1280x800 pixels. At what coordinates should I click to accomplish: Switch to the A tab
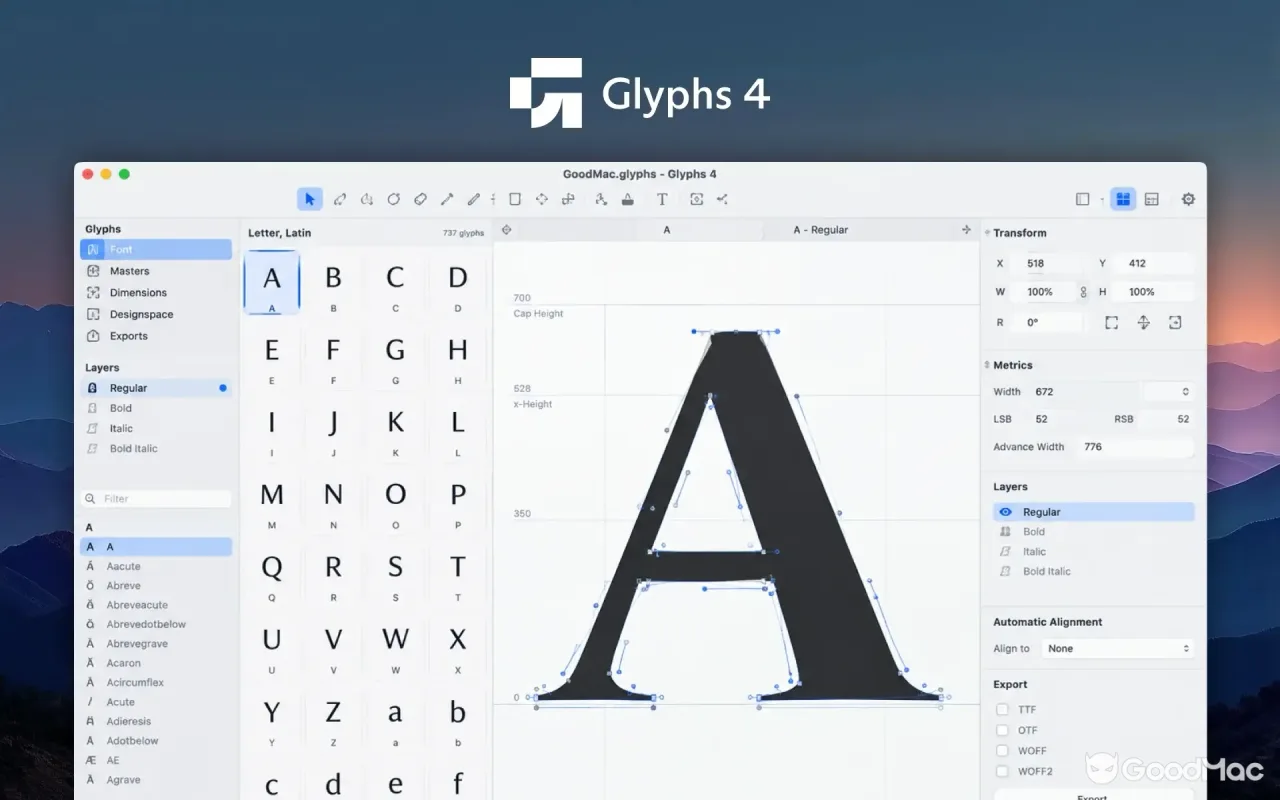click(x=667, y=230)
